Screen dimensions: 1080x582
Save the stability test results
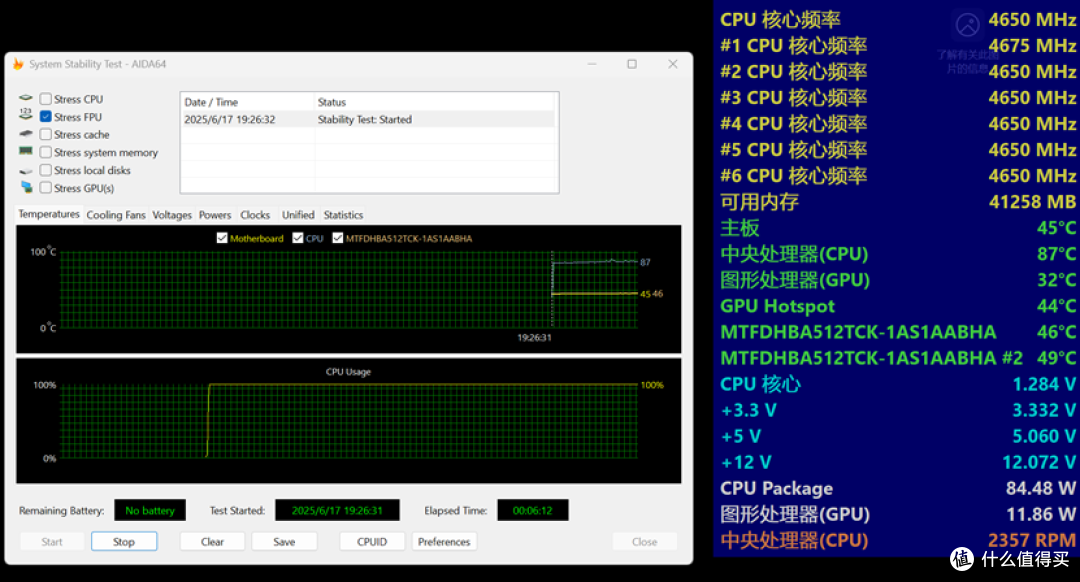coord(284,542)
